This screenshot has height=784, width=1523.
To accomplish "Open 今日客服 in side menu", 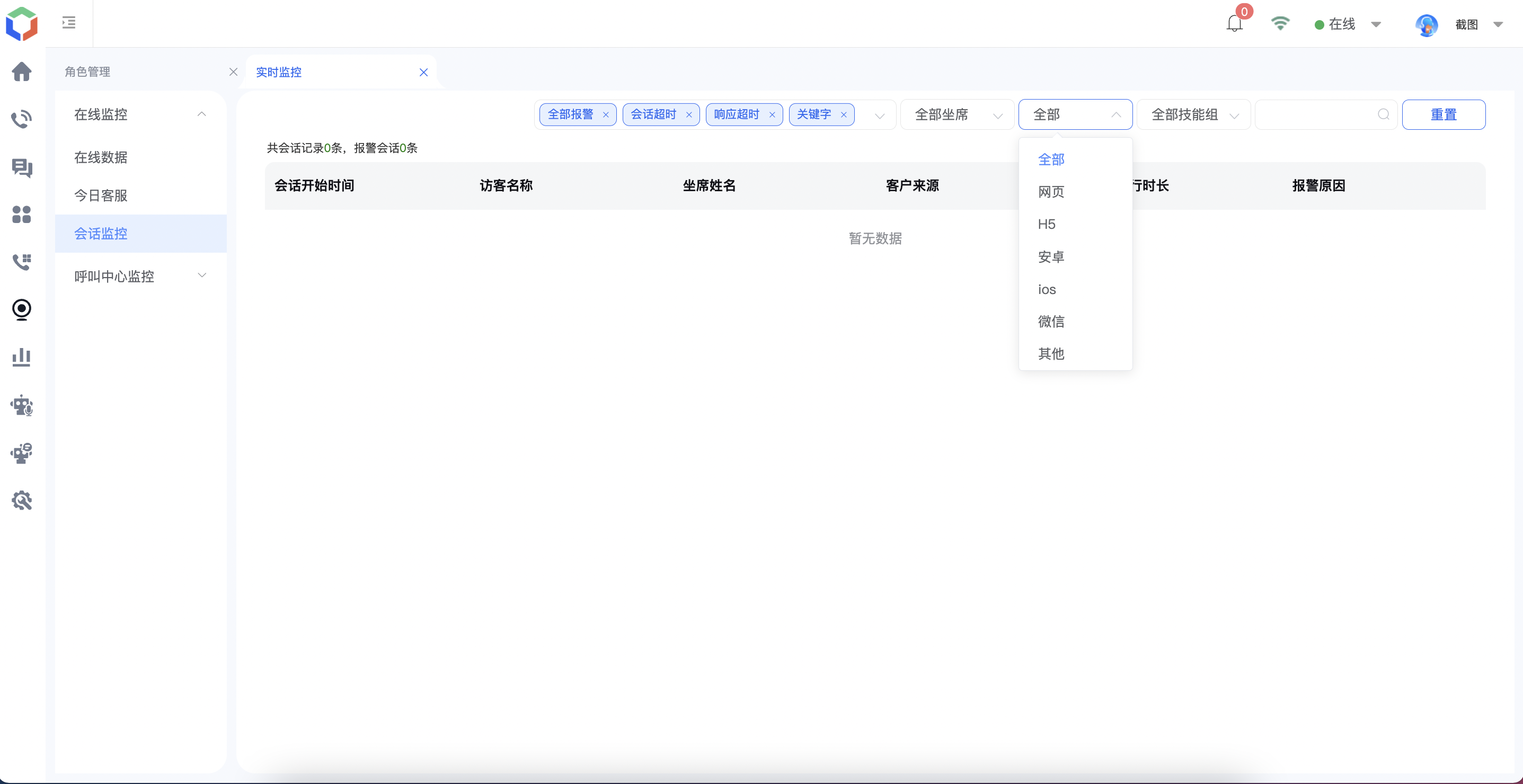I will point(141,195).
